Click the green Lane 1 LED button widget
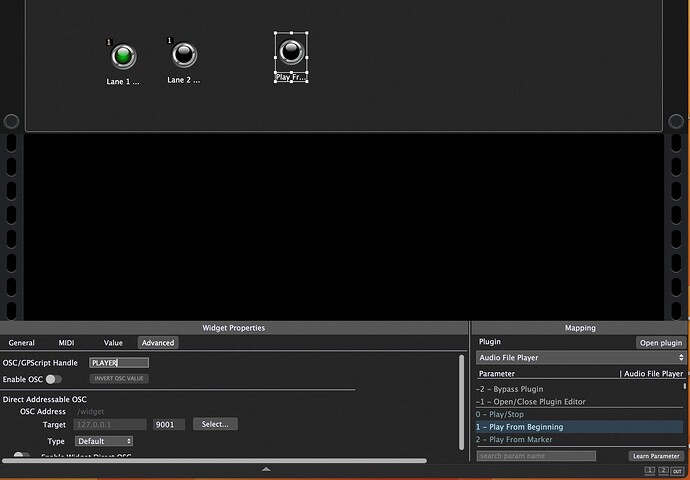Screen dimensions: 690x480 [123, 56]
